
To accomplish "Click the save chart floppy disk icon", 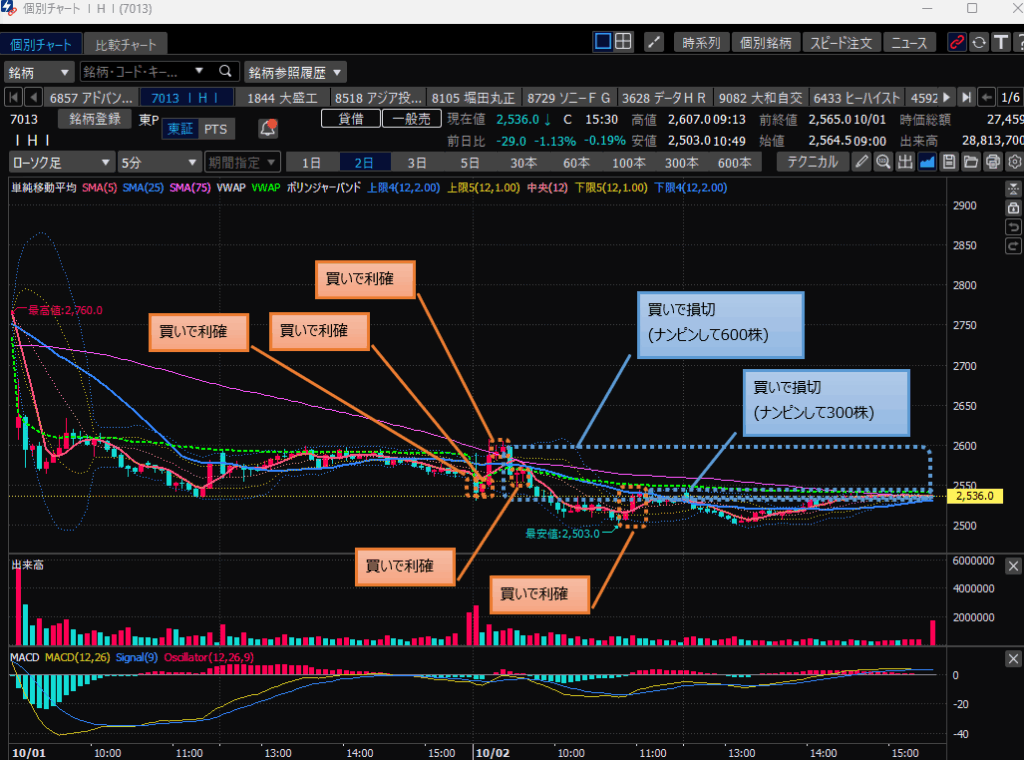I will pos(949,162).
